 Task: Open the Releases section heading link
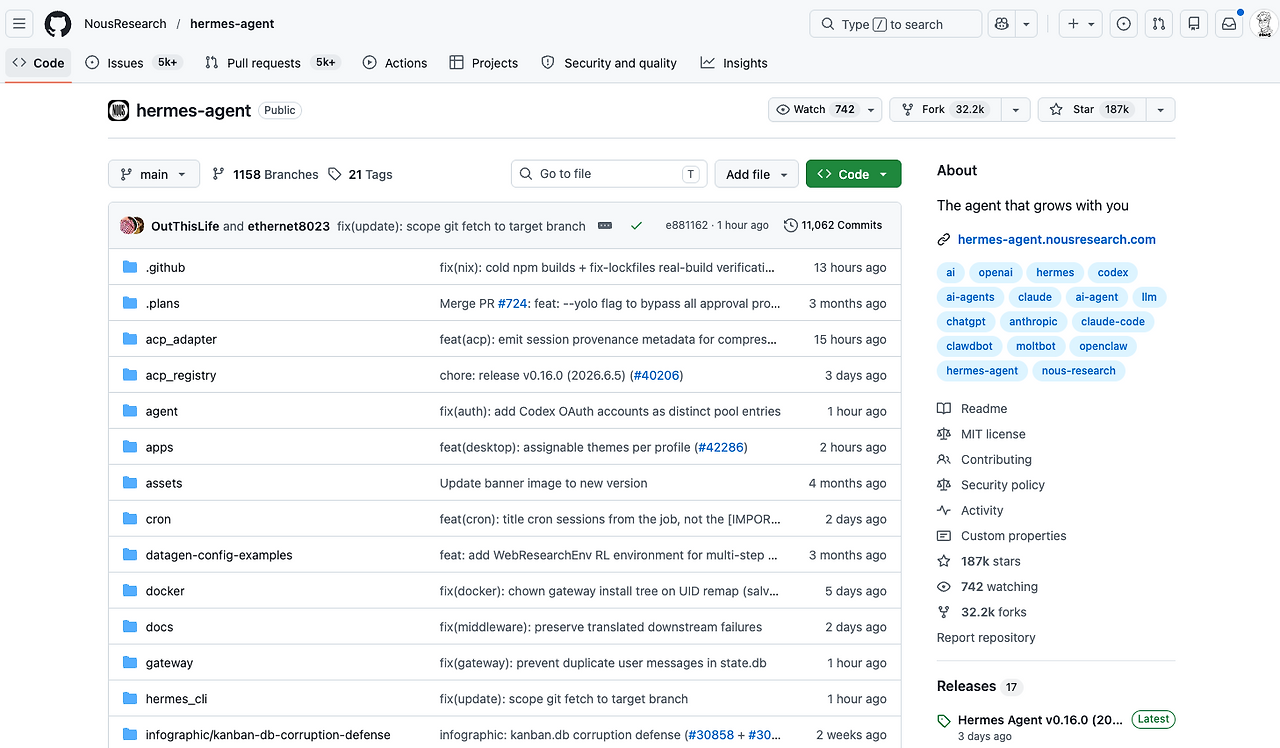966,686
